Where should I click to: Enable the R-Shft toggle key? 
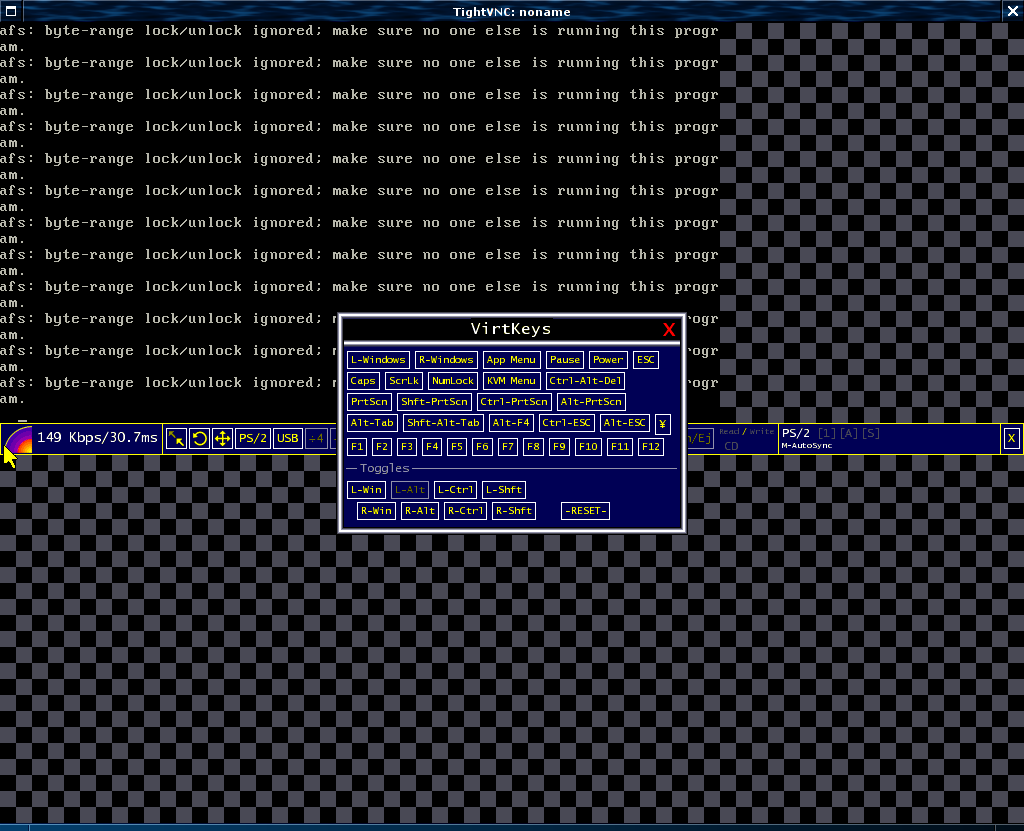tap(513, 511)
